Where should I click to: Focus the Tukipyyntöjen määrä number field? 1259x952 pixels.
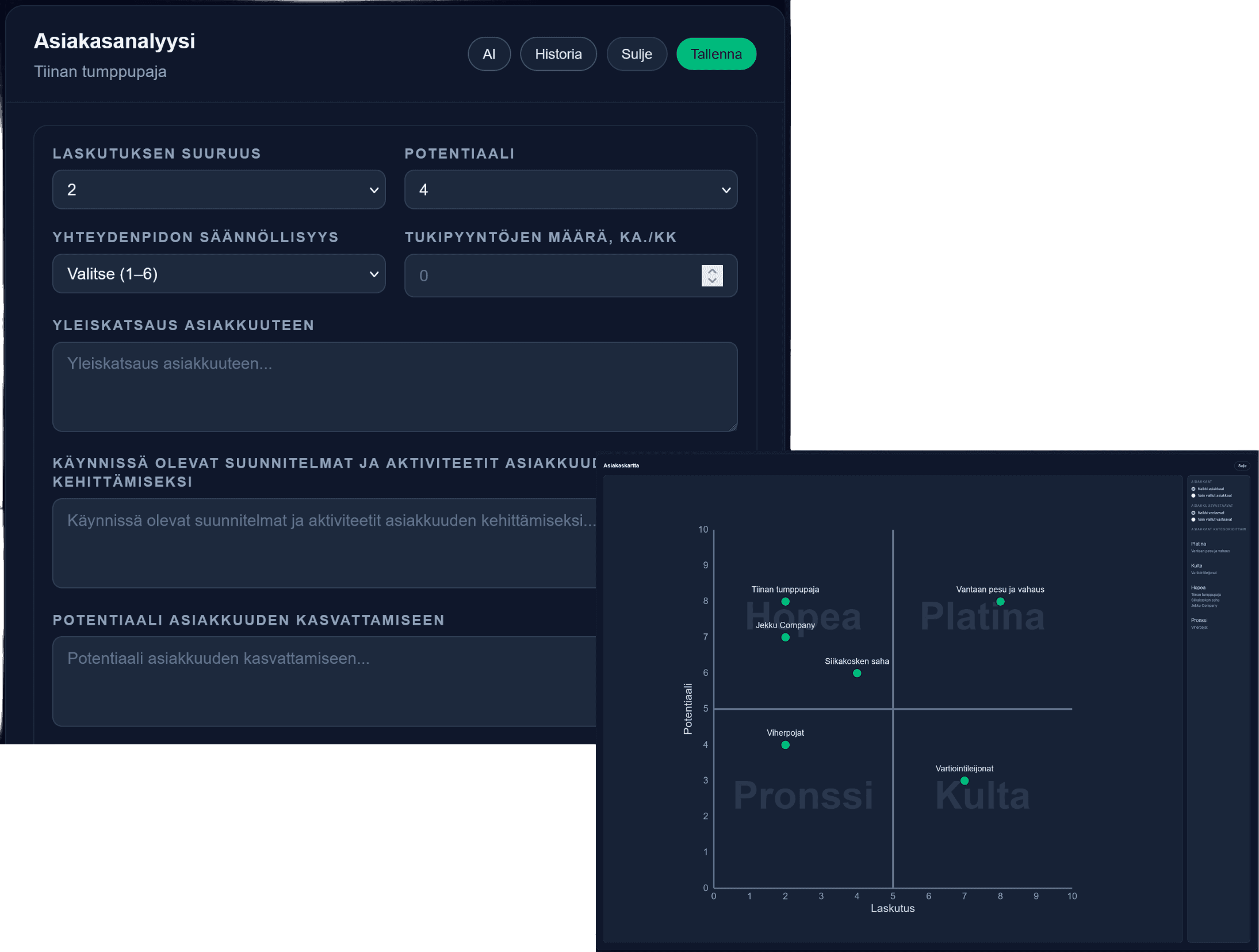coord(571,276)
